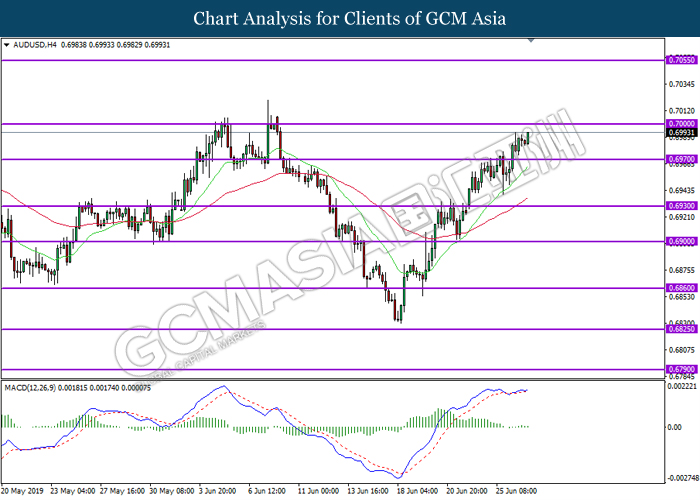Click the dropdown triangle beside AUDUSD,H4
Image resolution: width=700 pixels, height=500 pixels.
(x=8, y=46)
